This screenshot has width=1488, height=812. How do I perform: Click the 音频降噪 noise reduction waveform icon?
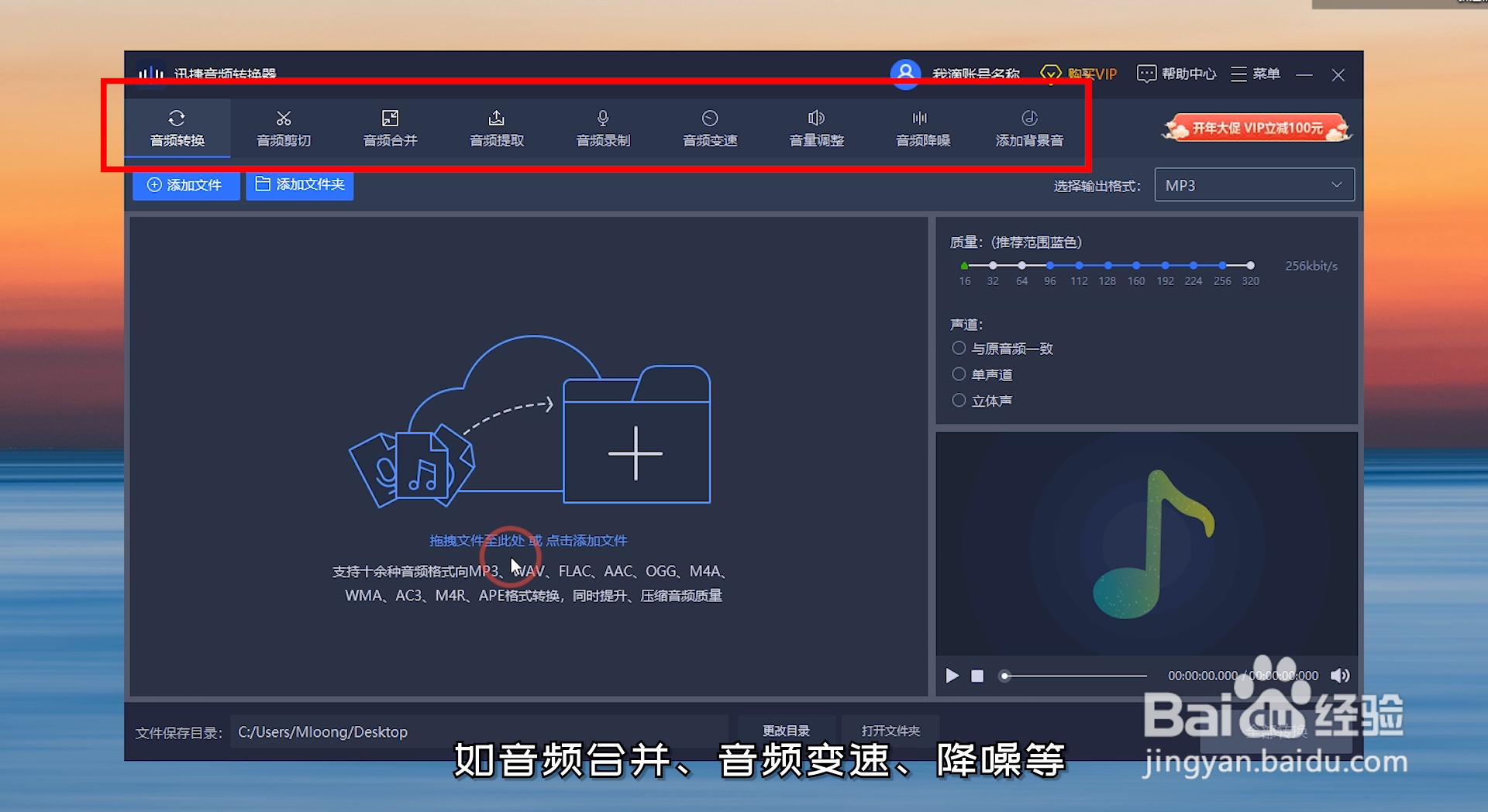pos(920,118)
